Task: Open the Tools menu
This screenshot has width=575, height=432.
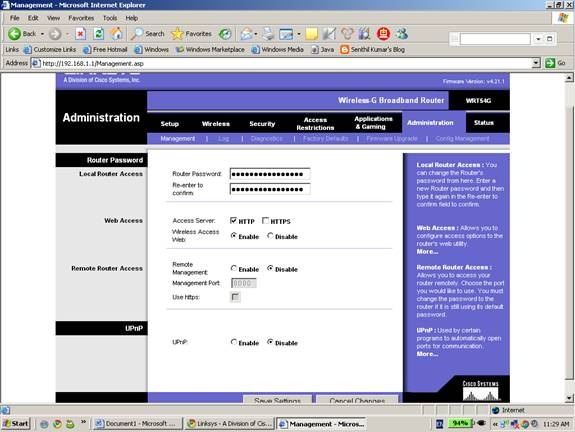Action: point(110,18)
